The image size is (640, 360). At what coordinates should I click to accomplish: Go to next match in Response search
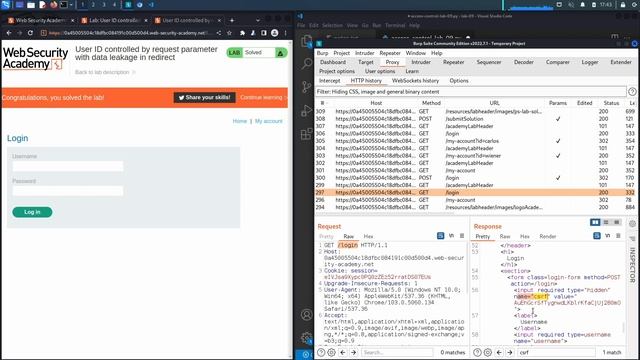pyautogui.click(x=510, y=352)
